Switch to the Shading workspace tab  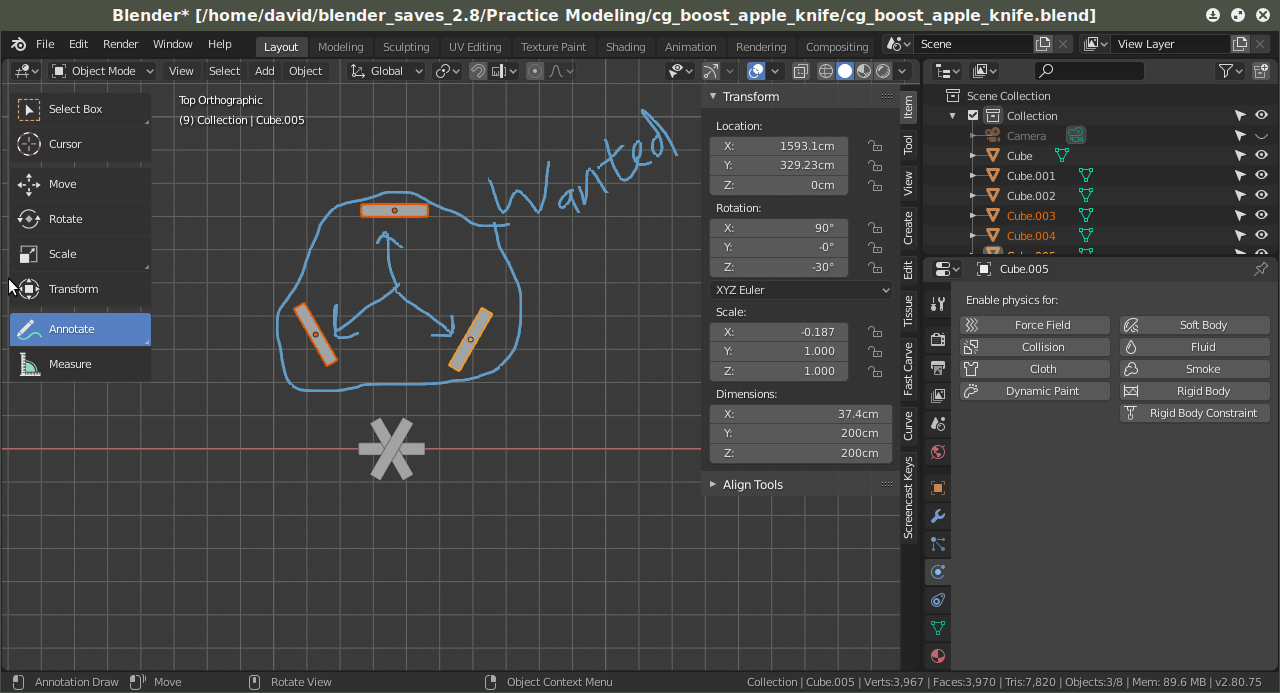(625, 46)
